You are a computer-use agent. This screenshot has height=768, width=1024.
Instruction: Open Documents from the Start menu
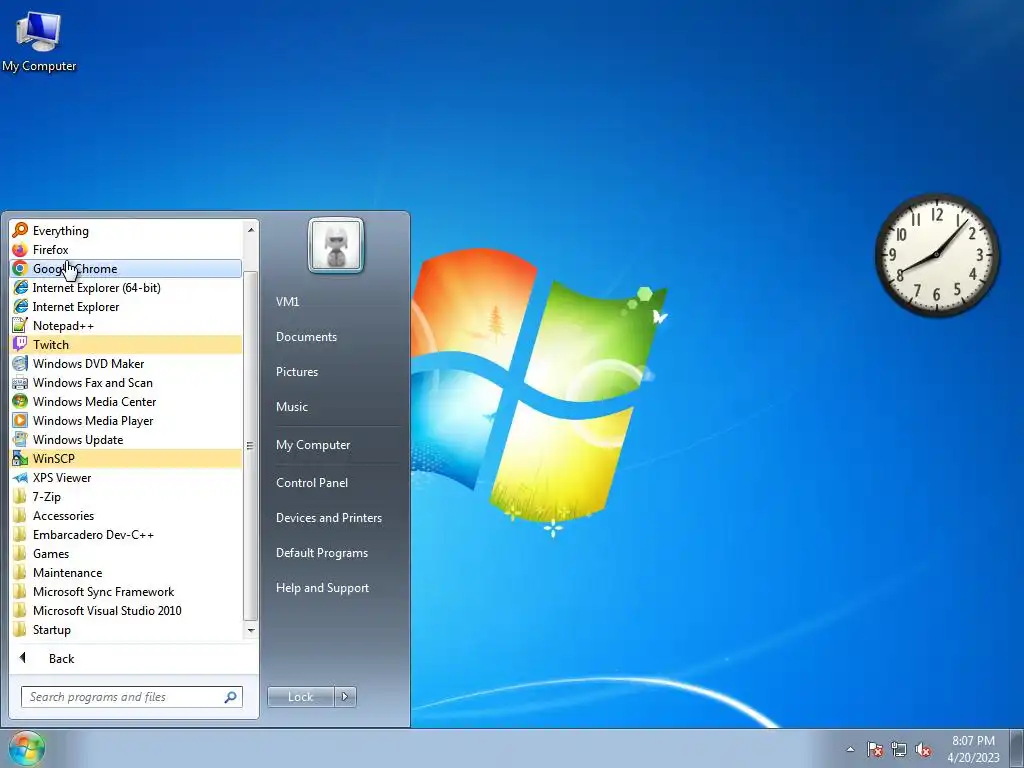pos(306,337)
